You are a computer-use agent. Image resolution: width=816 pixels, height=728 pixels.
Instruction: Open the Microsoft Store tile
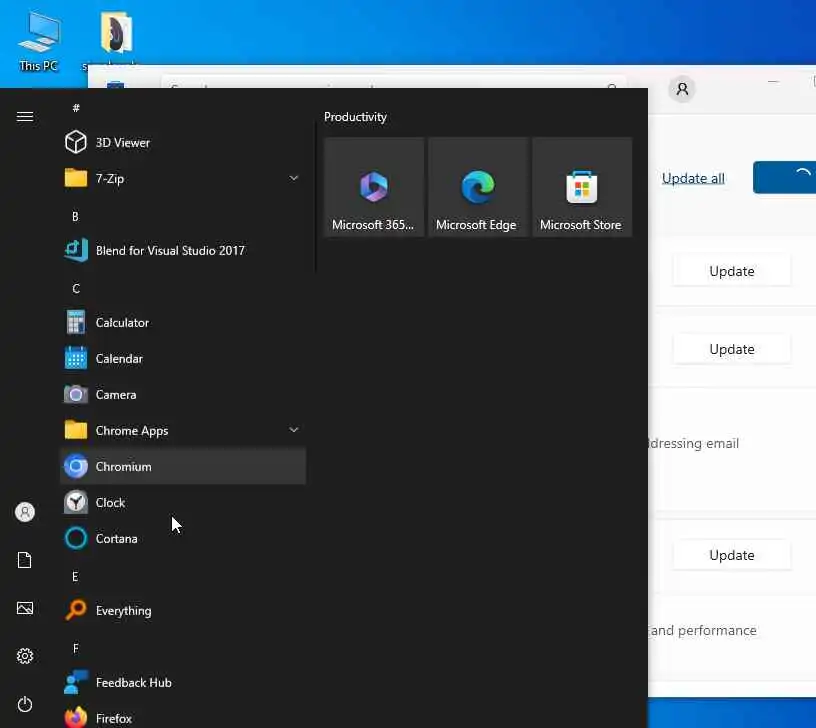click(x=582, y=187)
